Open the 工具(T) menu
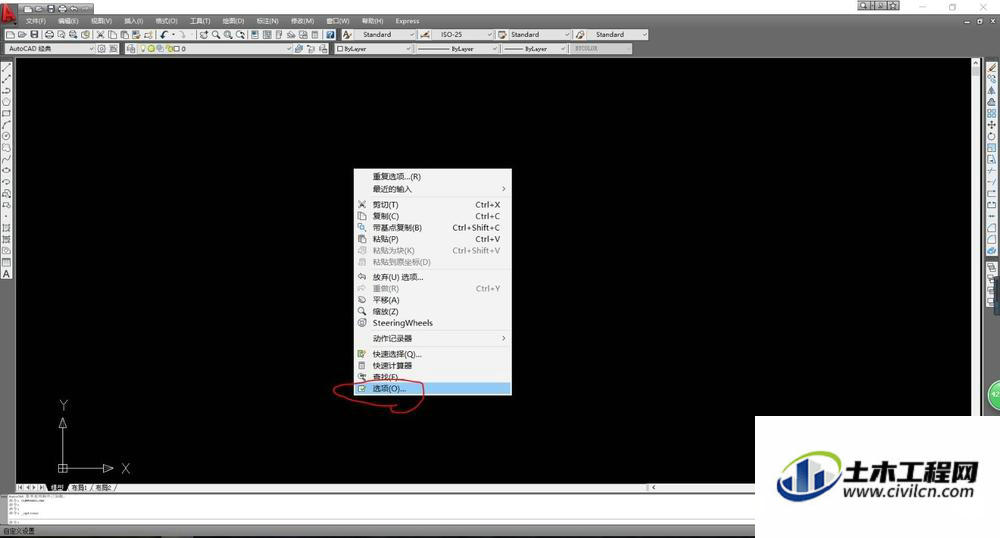The height and width of the screenshot is (538, 1000). 200,21
